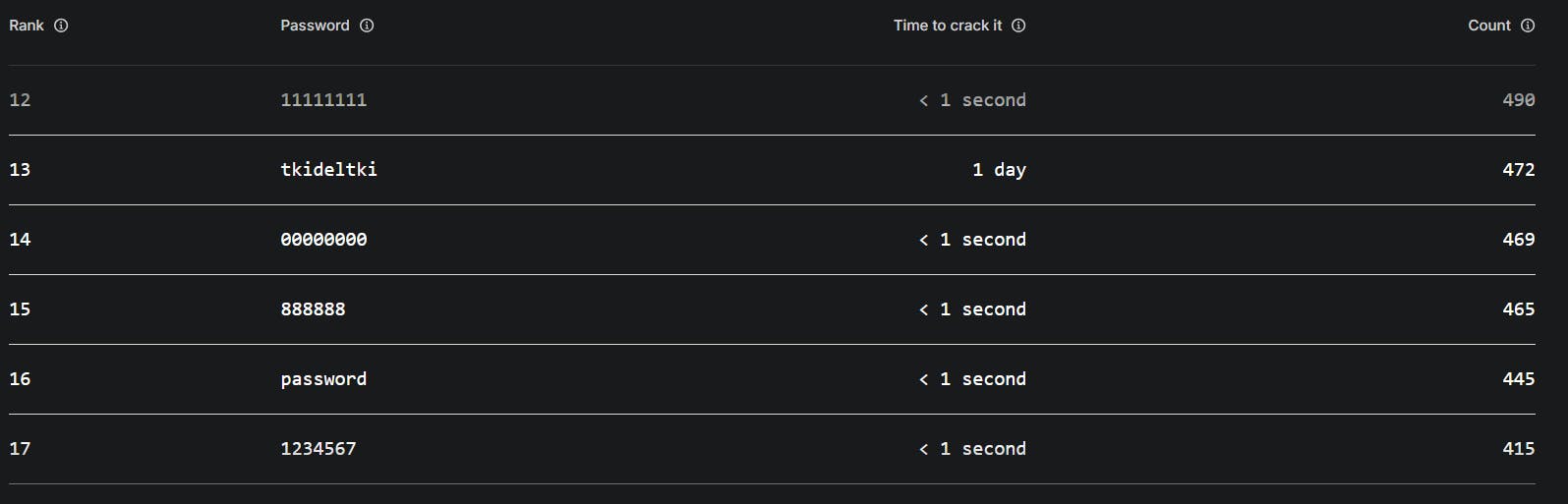
Task: Click the 1234567 password entry
Action: (x=319, y=449)
